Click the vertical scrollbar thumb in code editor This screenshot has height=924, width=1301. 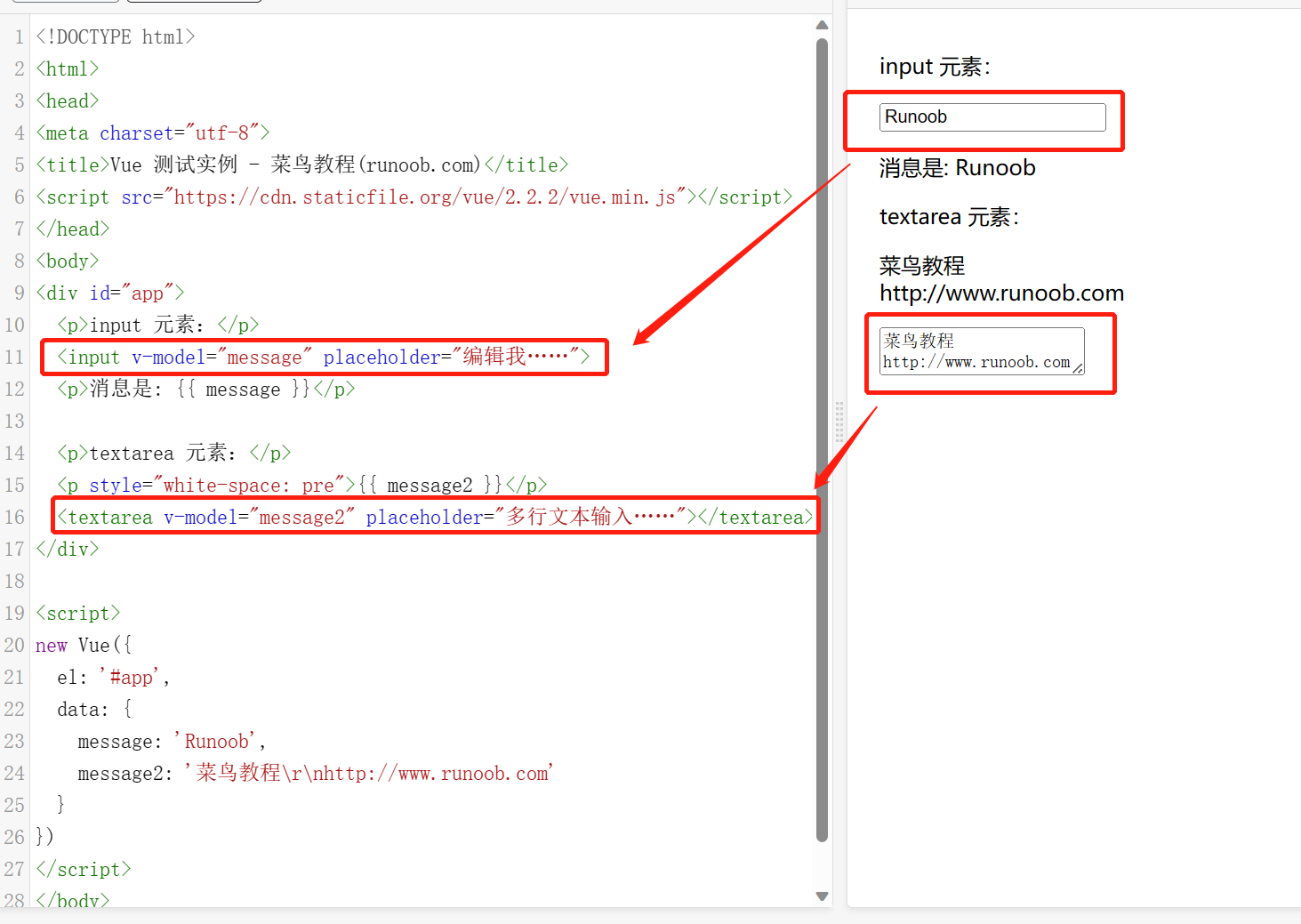[x=822, y=439]
